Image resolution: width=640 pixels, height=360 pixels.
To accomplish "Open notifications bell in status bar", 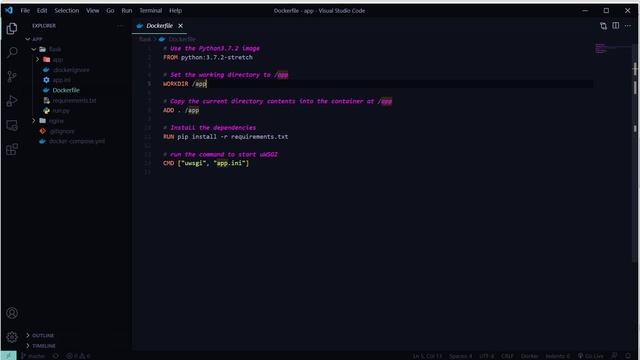I will tap(628, 356).
